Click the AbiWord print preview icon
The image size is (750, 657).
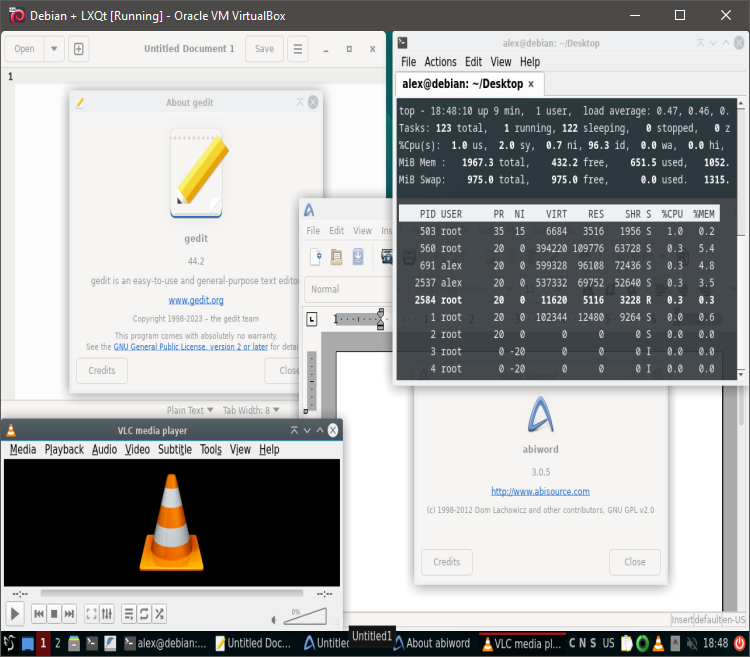pyautogui.click(x=386, y=257)
